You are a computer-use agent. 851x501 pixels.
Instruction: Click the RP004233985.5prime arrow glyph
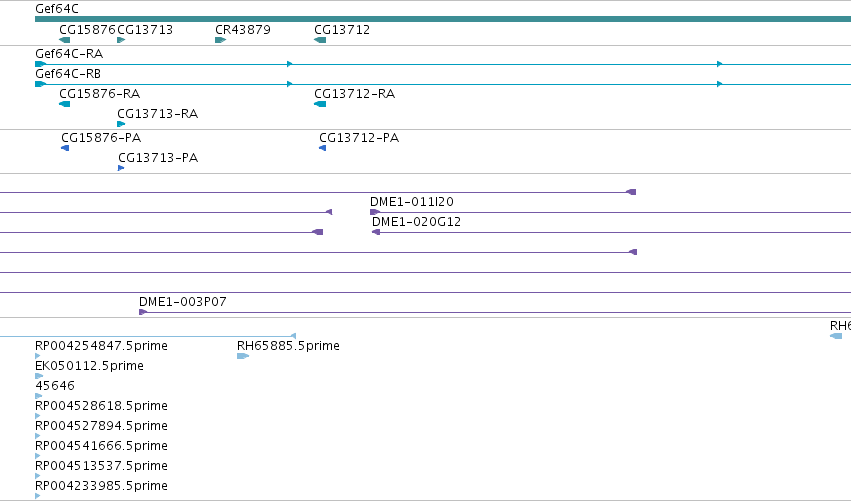(x=37, y=496)
